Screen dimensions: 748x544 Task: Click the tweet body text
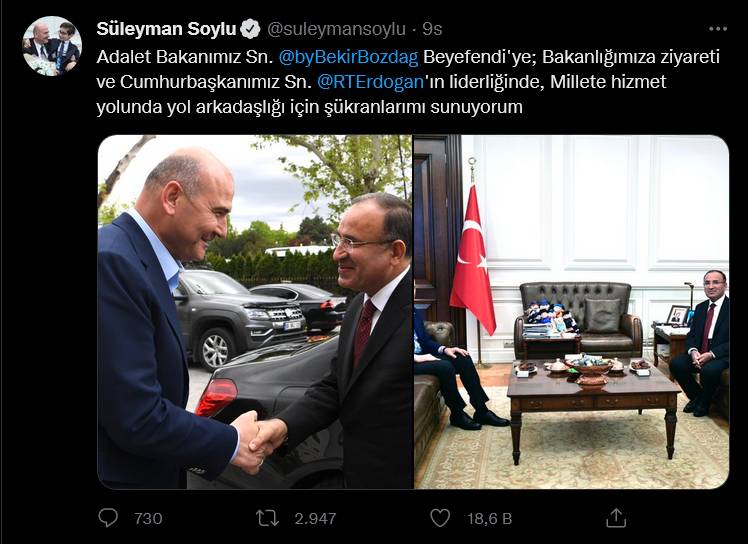pyautogui.click(x=408, y=82)
